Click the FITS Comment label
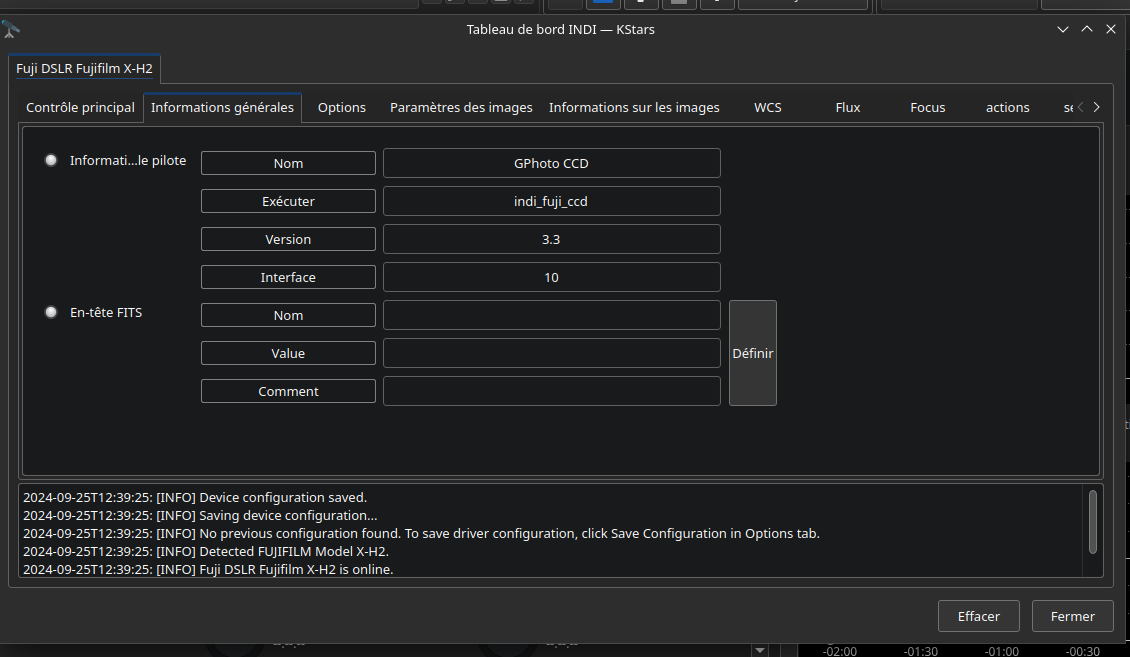The height and width of the screenshot is (657, 1130). tap(288, 391)
